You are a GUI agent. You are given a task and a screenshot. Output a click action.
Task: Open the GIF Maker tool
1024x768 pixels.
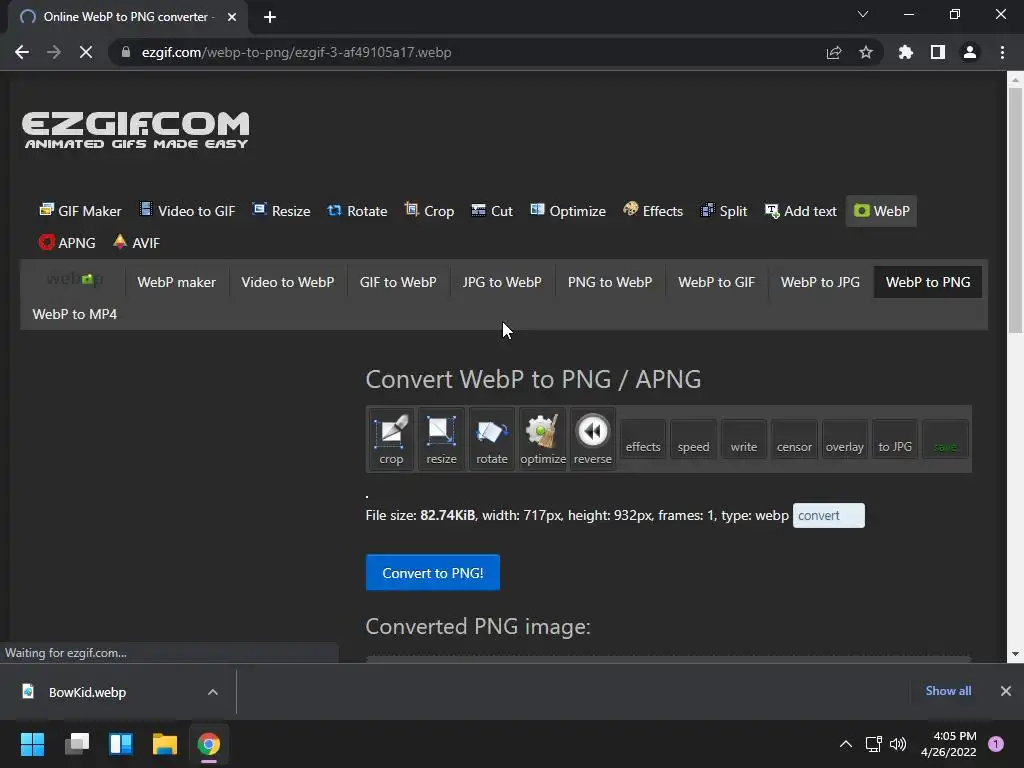(80, 211)
